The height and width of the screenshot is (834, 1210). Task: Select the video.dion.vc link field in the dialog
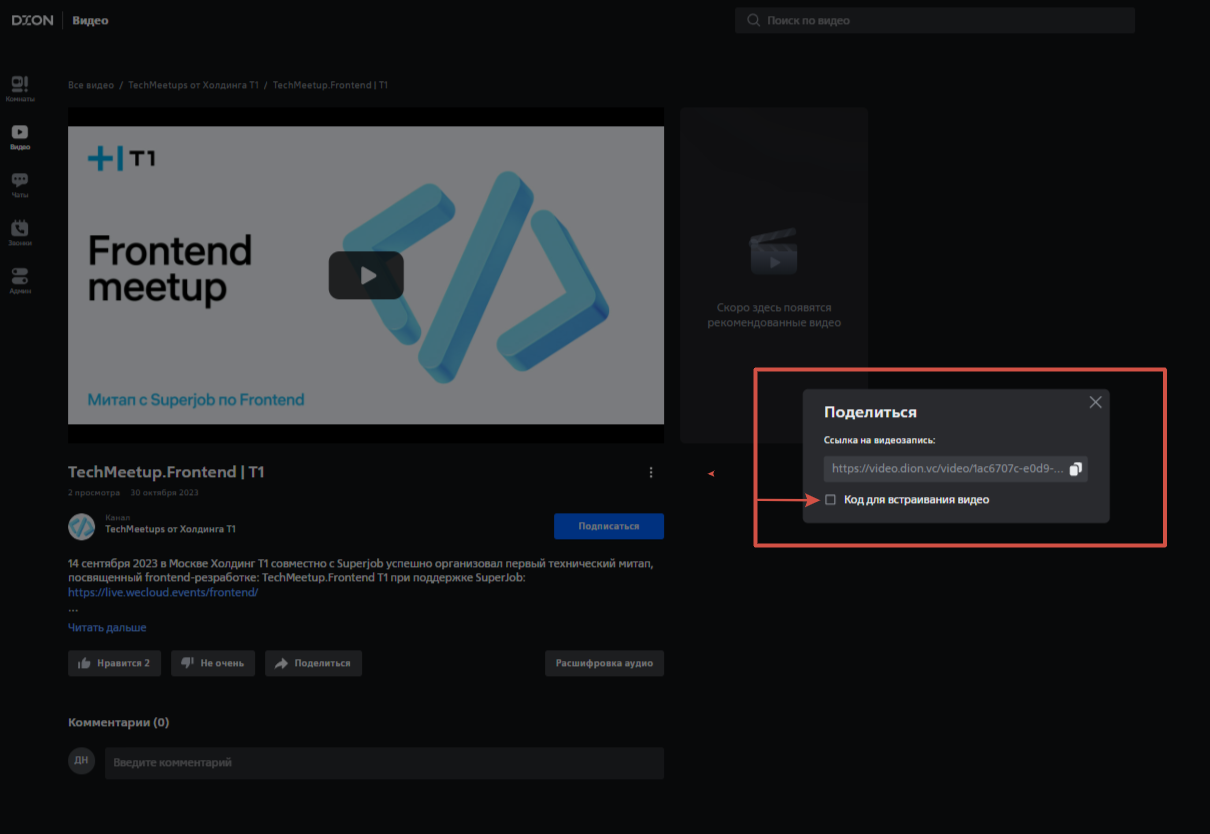coord(955,469)
